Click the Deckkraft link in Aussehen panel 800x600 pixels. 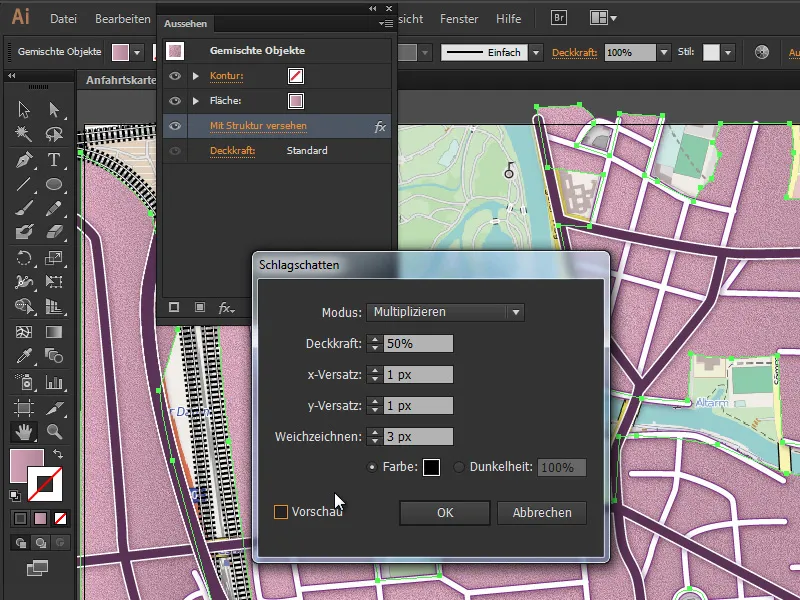pyautogui.click(x=233, y=151)
